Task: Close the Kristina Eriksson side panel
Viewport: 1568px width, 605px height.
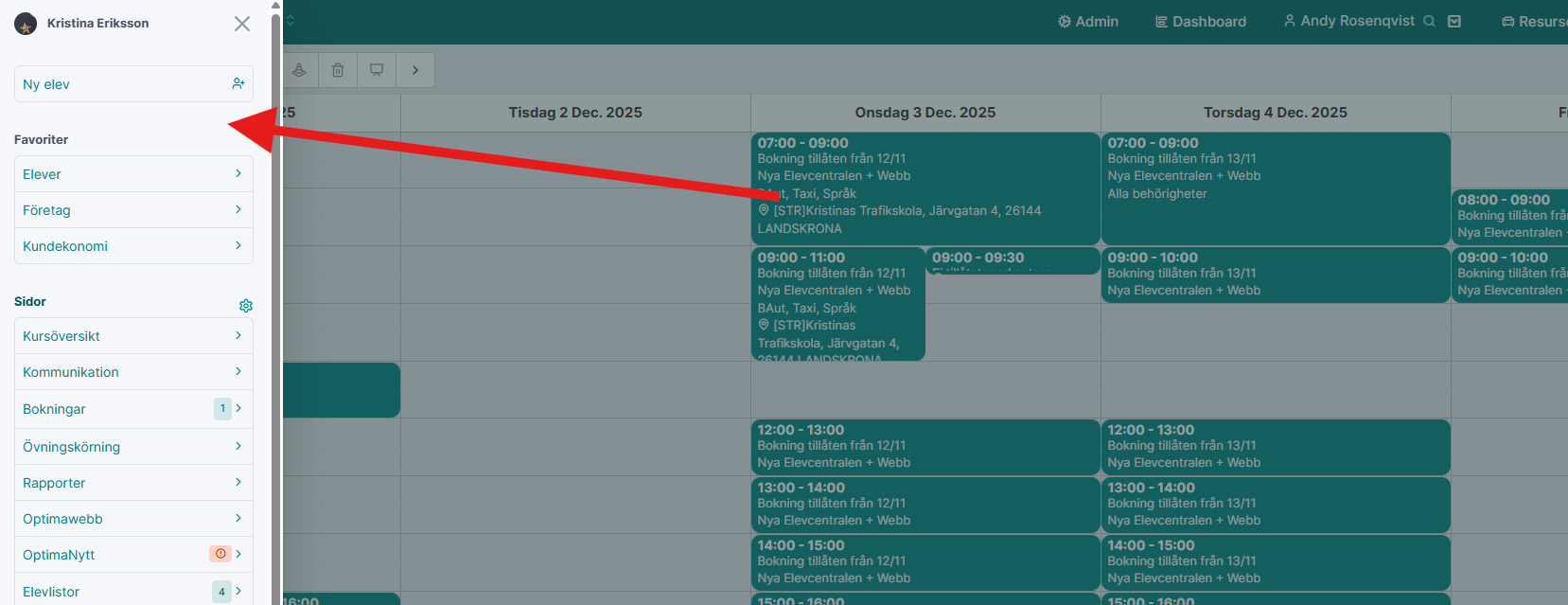Action: [242, 24]
